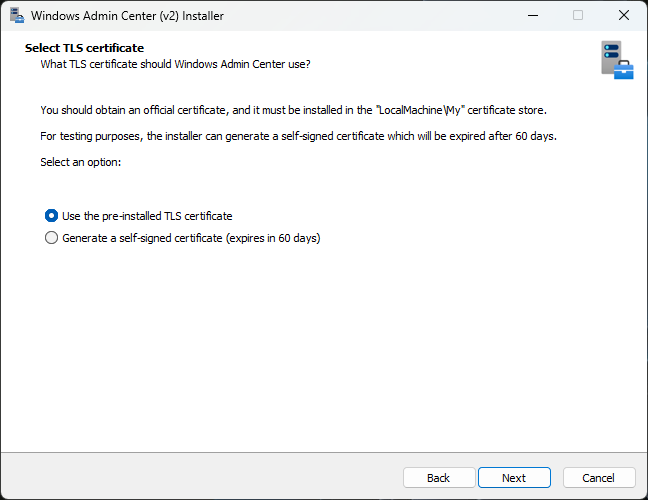Go to the previous step with Back
This screenshot has height=500, width=648.
438,478
